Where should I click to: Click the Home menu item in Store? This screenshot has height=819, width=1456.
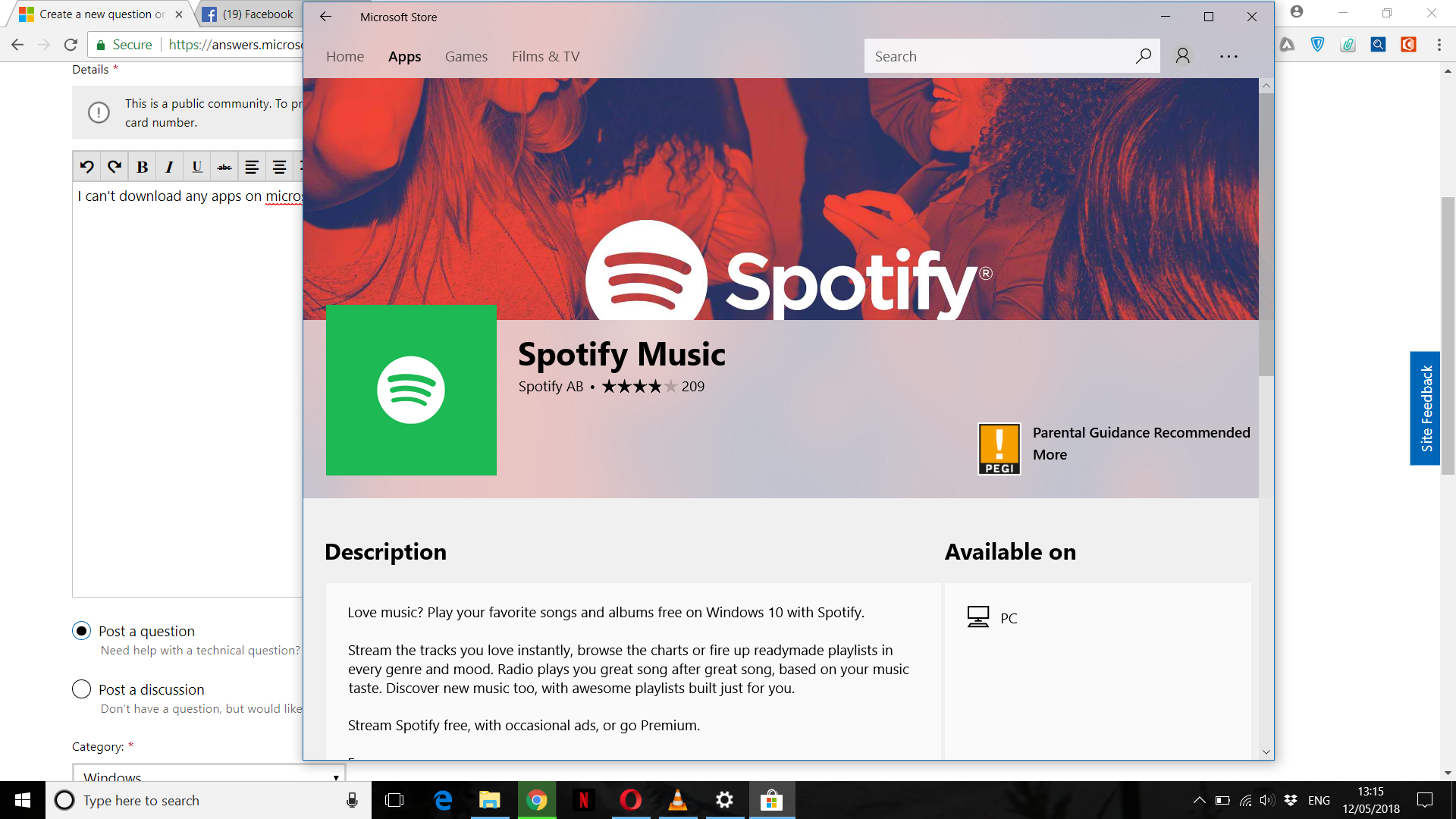tap(345, 56)
